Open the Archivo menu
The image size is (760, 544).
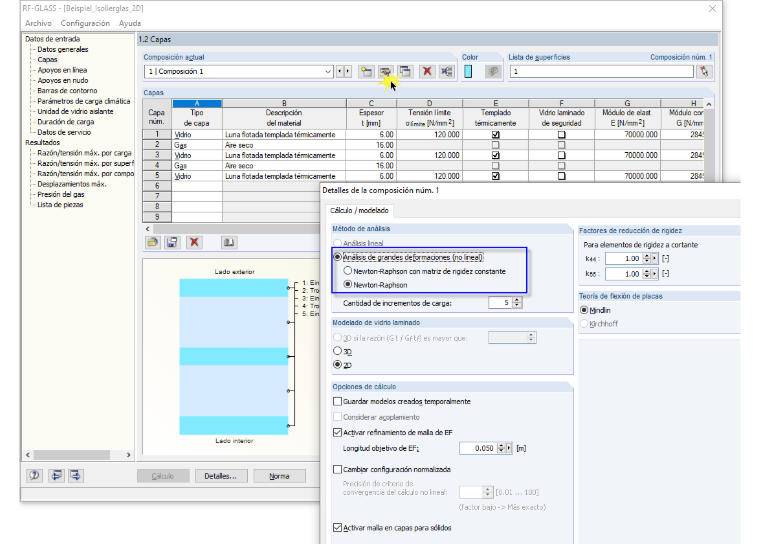(38, 23)
